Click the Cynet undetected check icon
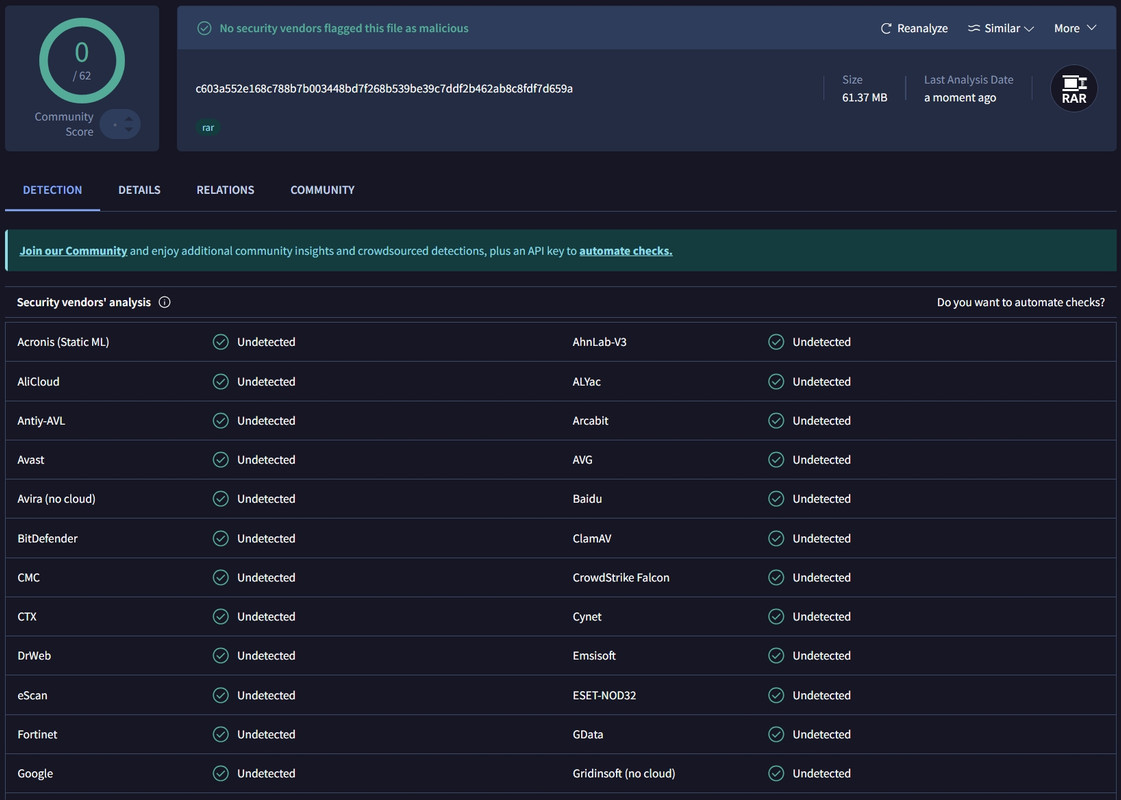Viewport: 1121px width, 800px height. 776,616
